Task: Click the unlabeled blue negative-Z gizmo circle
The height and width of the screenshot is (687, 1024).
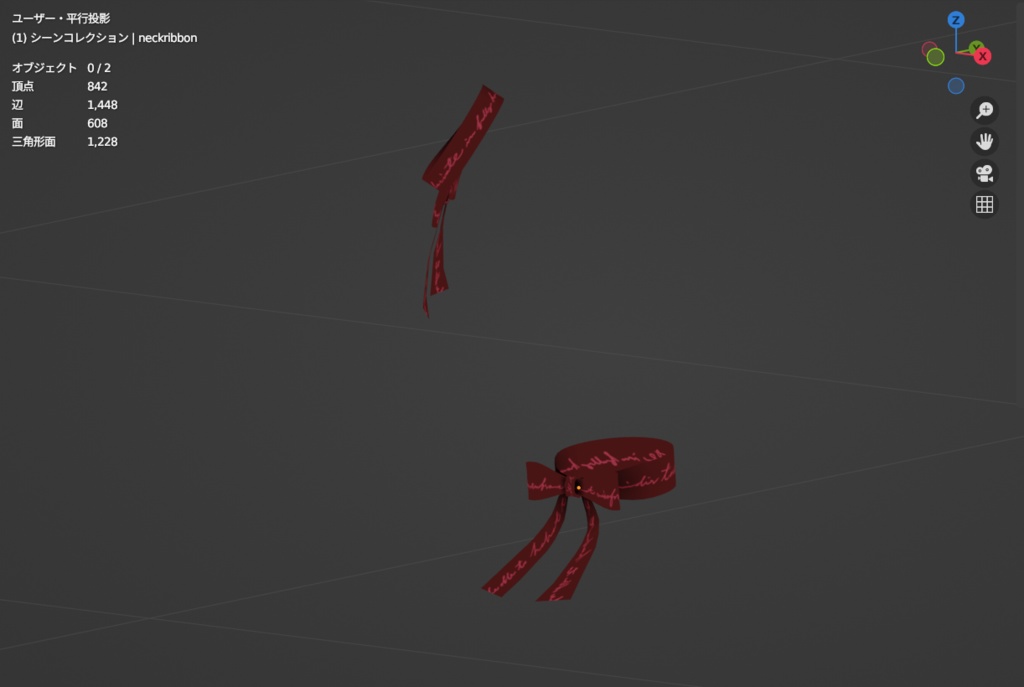Action: [x=955, y=86]
